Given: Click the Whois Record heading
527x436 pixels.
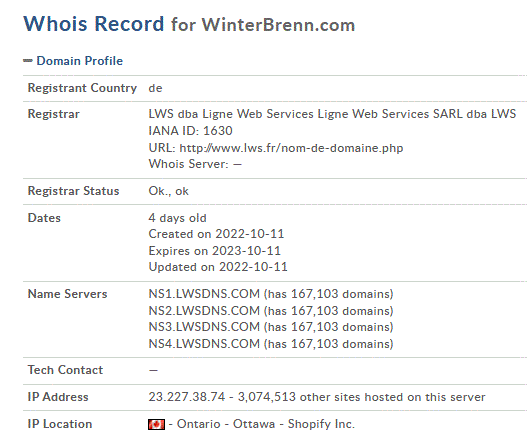Looking at the screenshot, I should (93, 24).
